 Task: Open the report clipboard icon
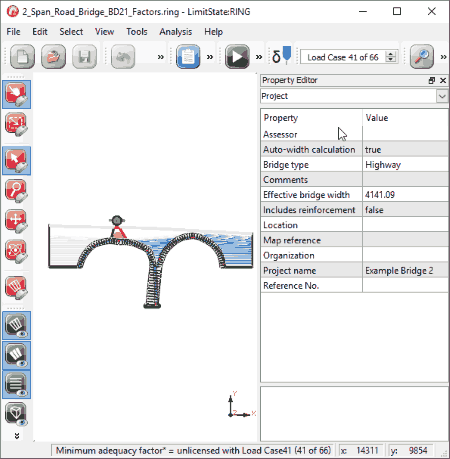(x=188, y=57)
